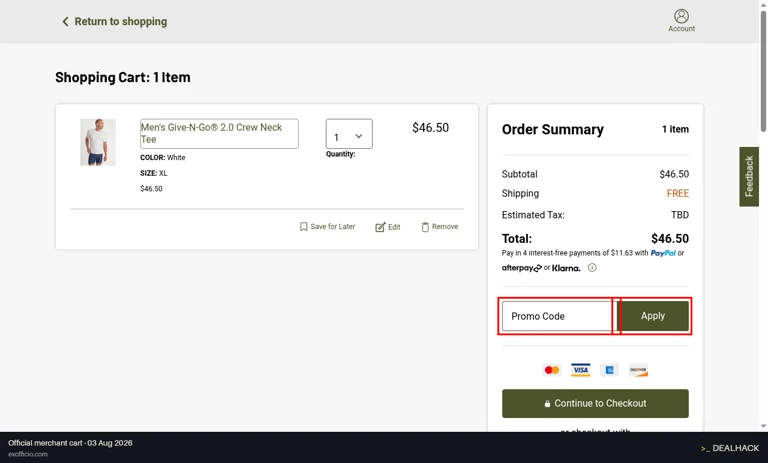Click the Discover card icon
This screenshot has width=768, height=463.
[x=638, y=370]
